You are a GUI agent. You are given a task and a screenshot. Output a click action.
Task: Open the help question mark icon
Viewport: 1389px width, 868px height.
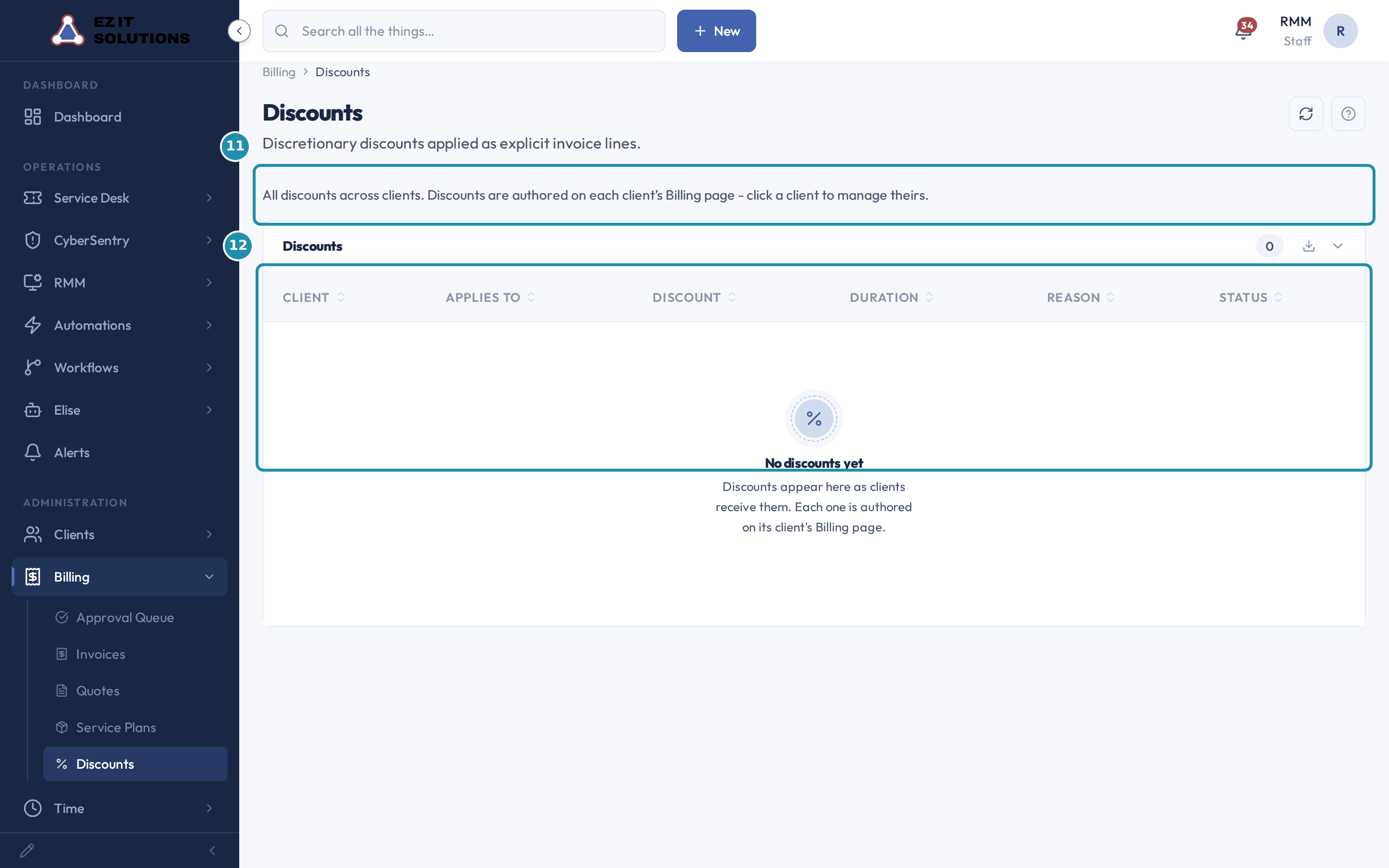point(1348,114)
